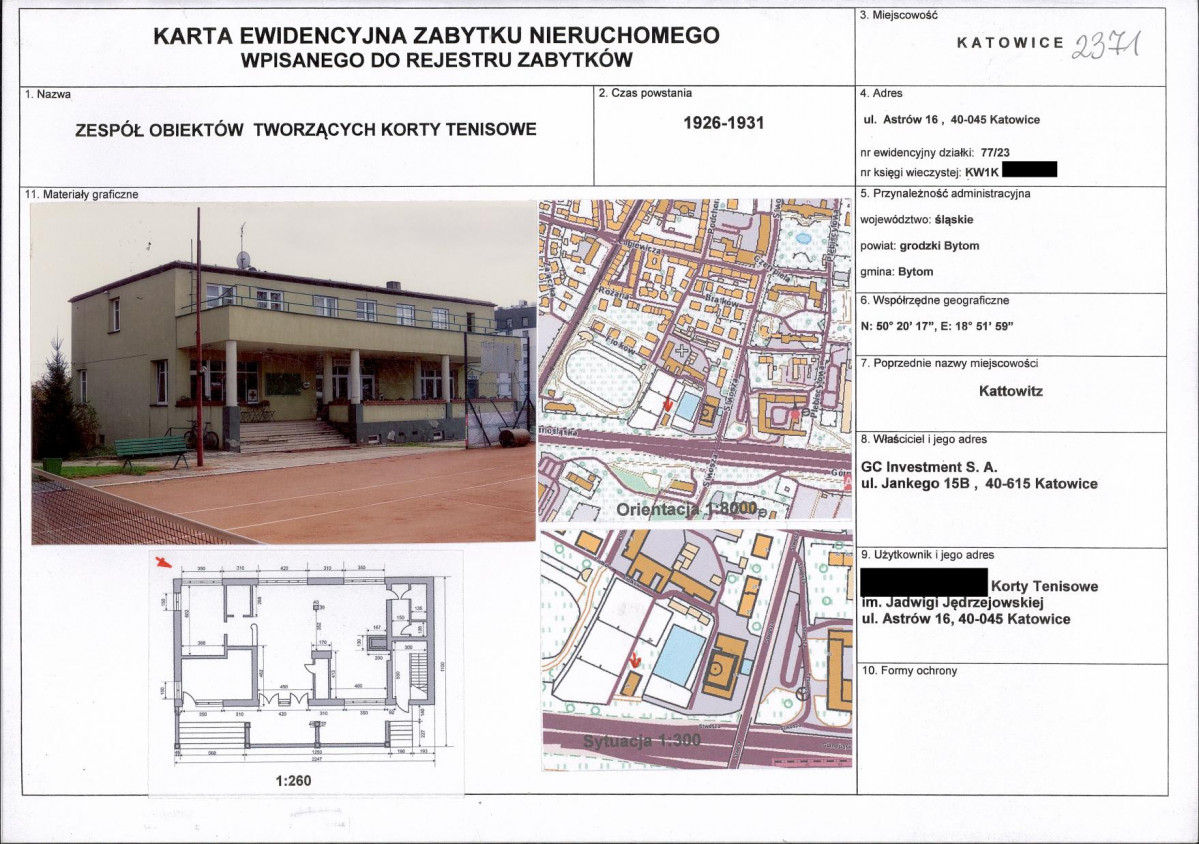Image resolution: width=1199 pixels, height=844 pixels.
Task: Click the red arrow on the Orientacja map
Action: click(668, 406)
